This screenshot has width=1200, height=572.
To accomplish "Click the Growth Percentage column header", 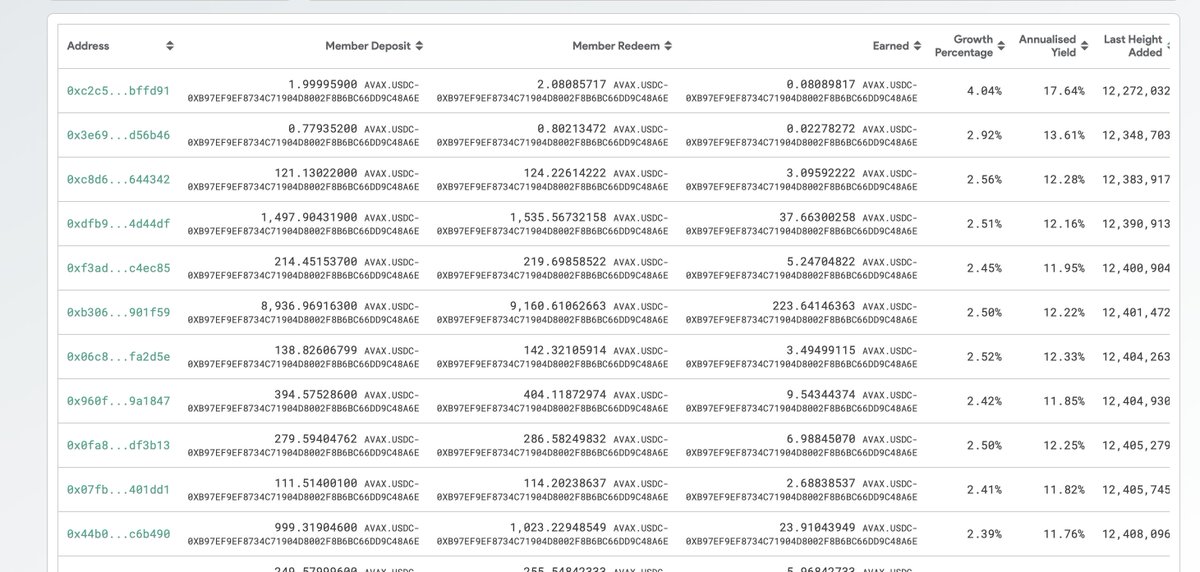I will click(x=964, y=46).
